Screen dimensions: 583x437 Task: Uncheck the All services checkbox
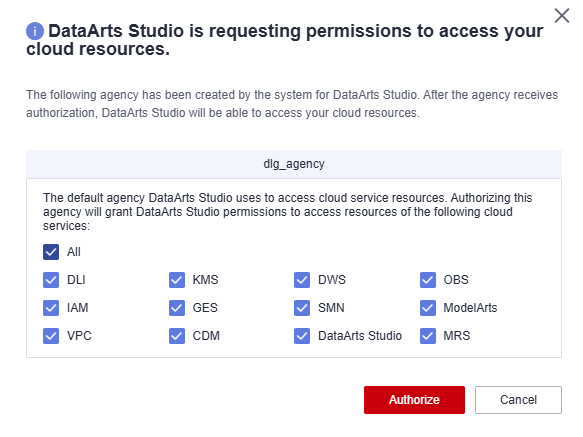click(51, 252)
